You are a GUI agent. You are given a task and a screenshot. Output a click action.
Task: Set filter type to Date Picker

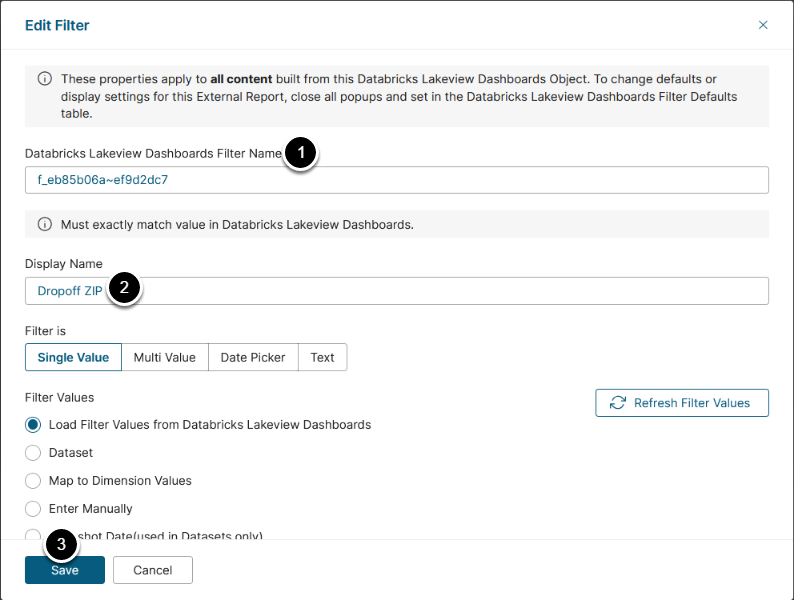click(253, 357)
